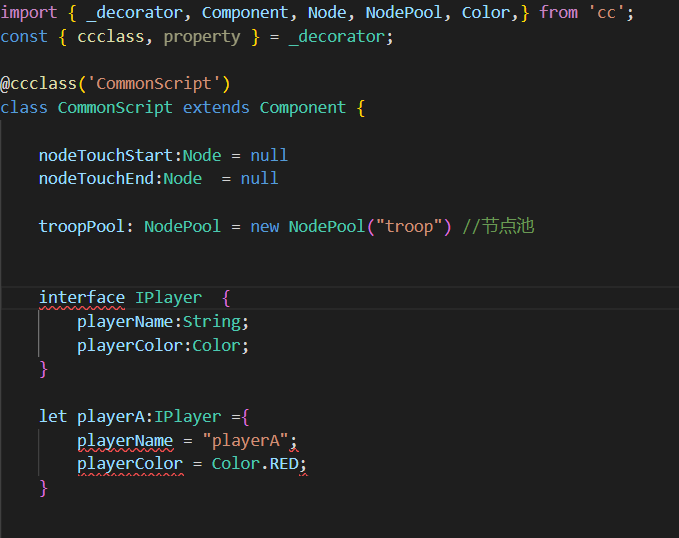Click the 'nodeTouchStart' property name
Screen dimensions: 679x538
coord(106,155)
